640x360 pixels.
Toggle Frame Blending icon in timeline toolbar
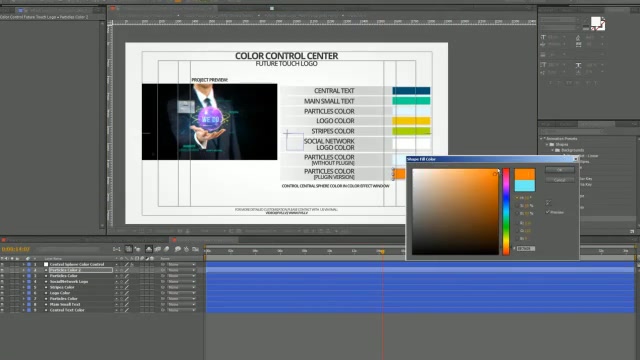149,249
